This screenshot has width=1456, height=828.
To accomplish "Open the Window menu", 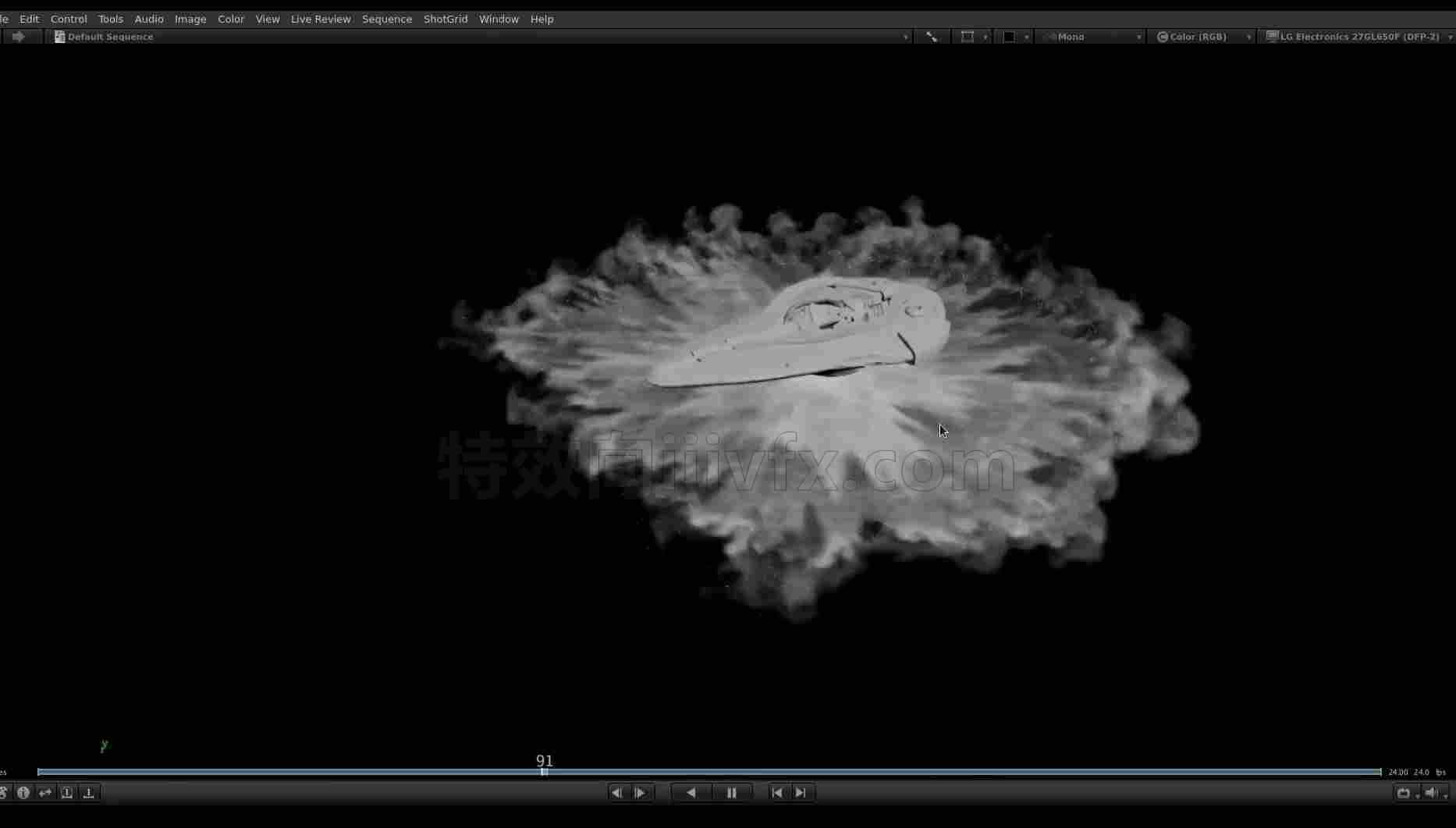I will pos(499,19).
